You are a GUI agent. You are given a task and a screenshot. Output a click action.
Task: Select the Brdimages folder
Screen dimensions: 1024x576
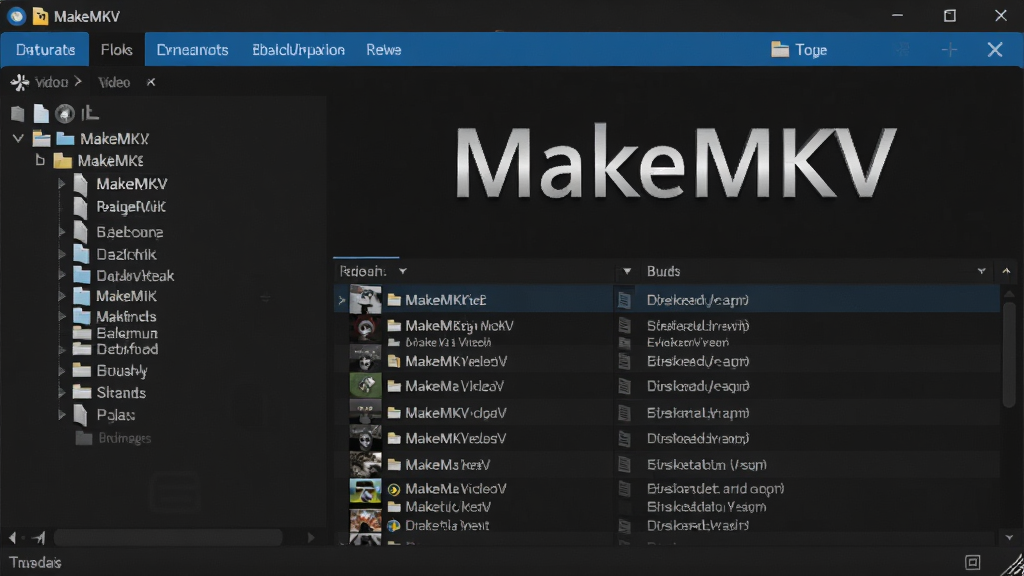124,438
